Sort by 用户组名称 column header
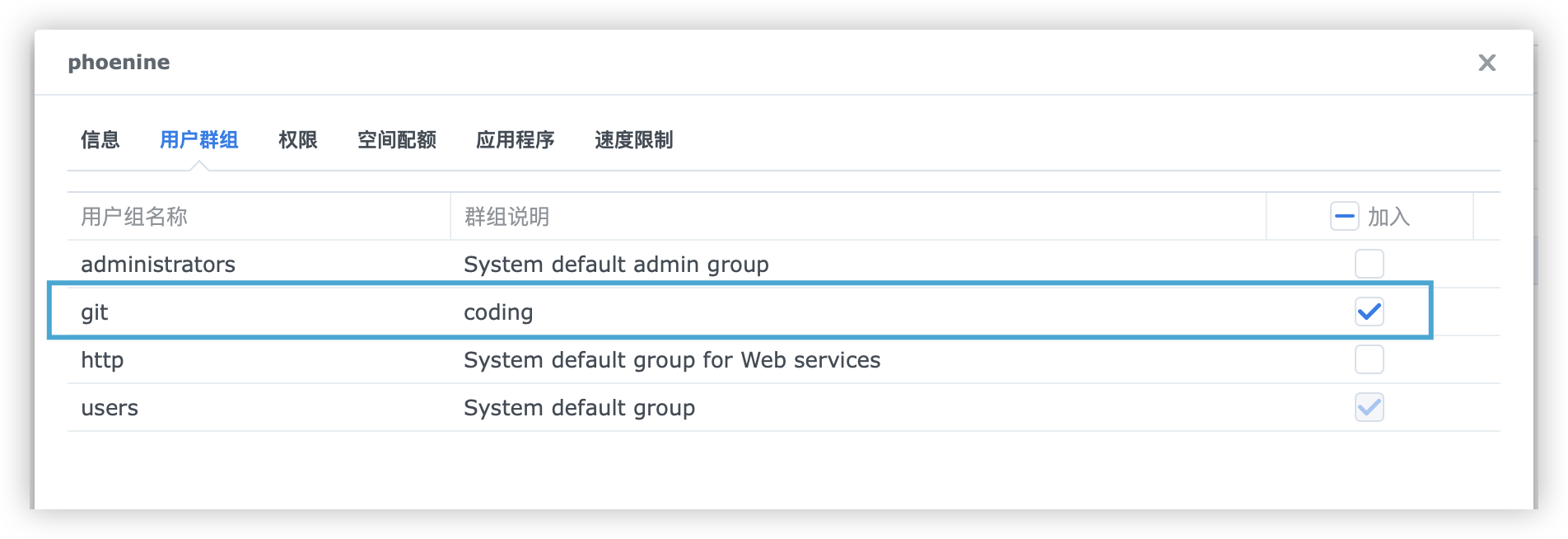The height and width of the screenshot is (539, 1568). pyautogui.click(x=134, y=217)
